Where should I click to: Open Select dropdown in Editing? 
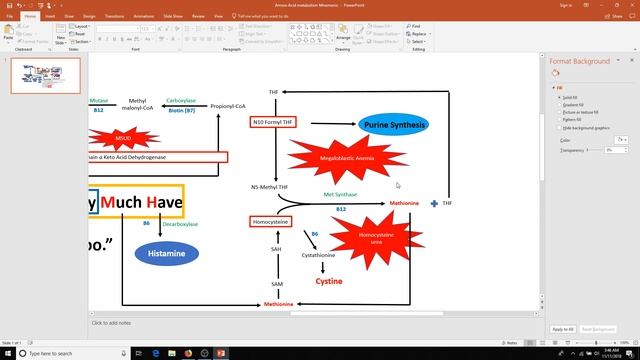point(416,42)
